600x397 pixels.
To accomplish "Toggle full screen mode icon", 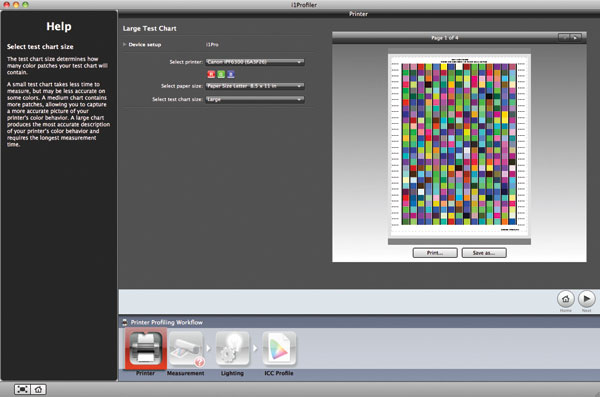I will (22, 389).
